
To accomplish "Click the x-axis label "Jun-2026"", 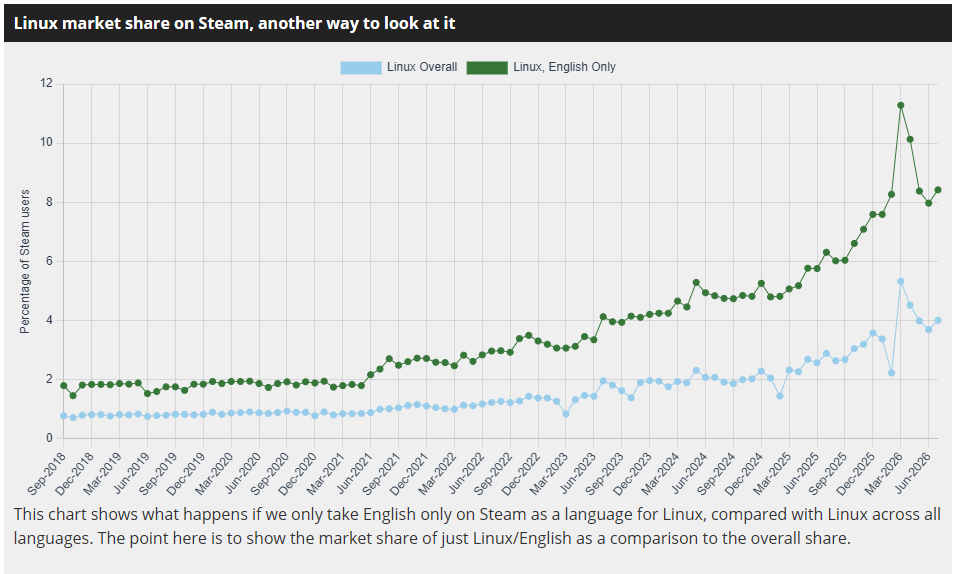I will pyautogui.click(x=913, y=473).
